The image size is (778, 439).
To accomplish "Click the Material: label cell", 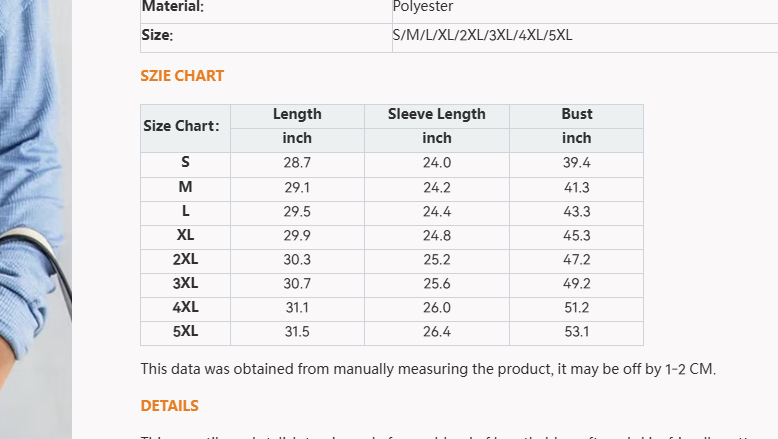I will point(173,7).
